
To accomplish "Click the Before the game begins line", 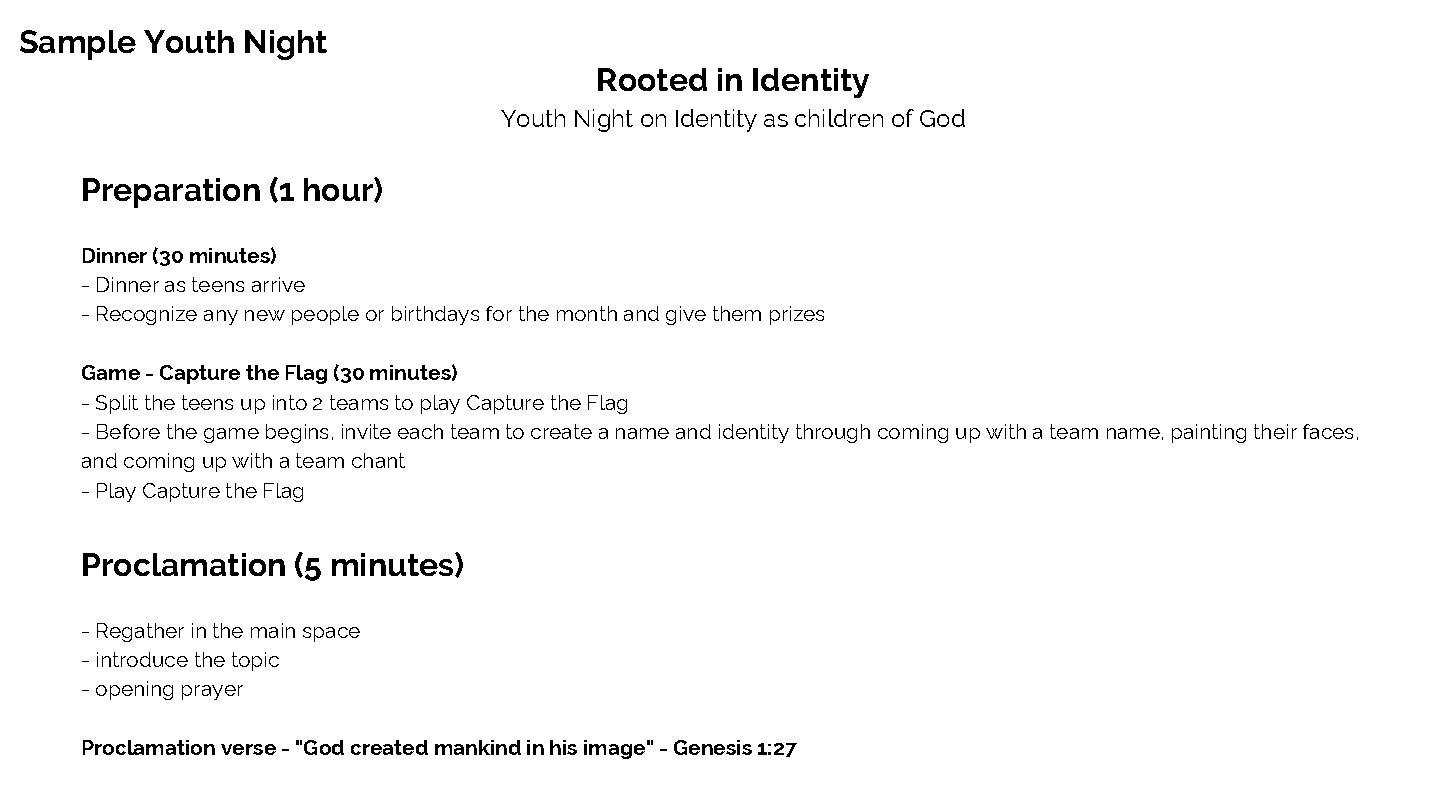I will 720,432.
